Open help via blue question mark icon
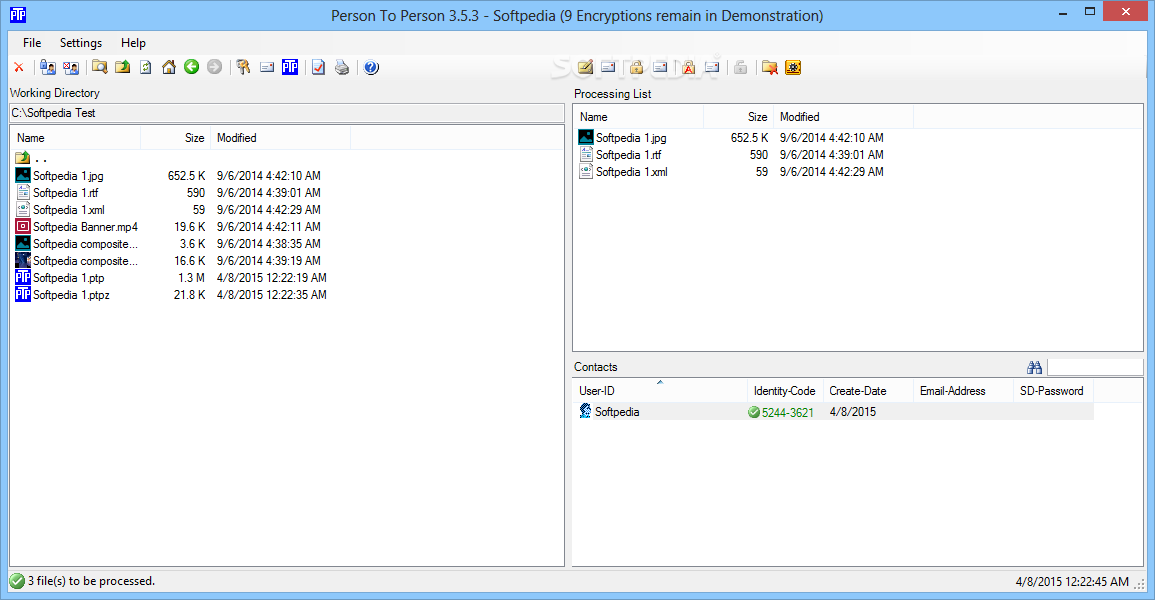The height and width of the screenshot is (600, 1155). 371,68
